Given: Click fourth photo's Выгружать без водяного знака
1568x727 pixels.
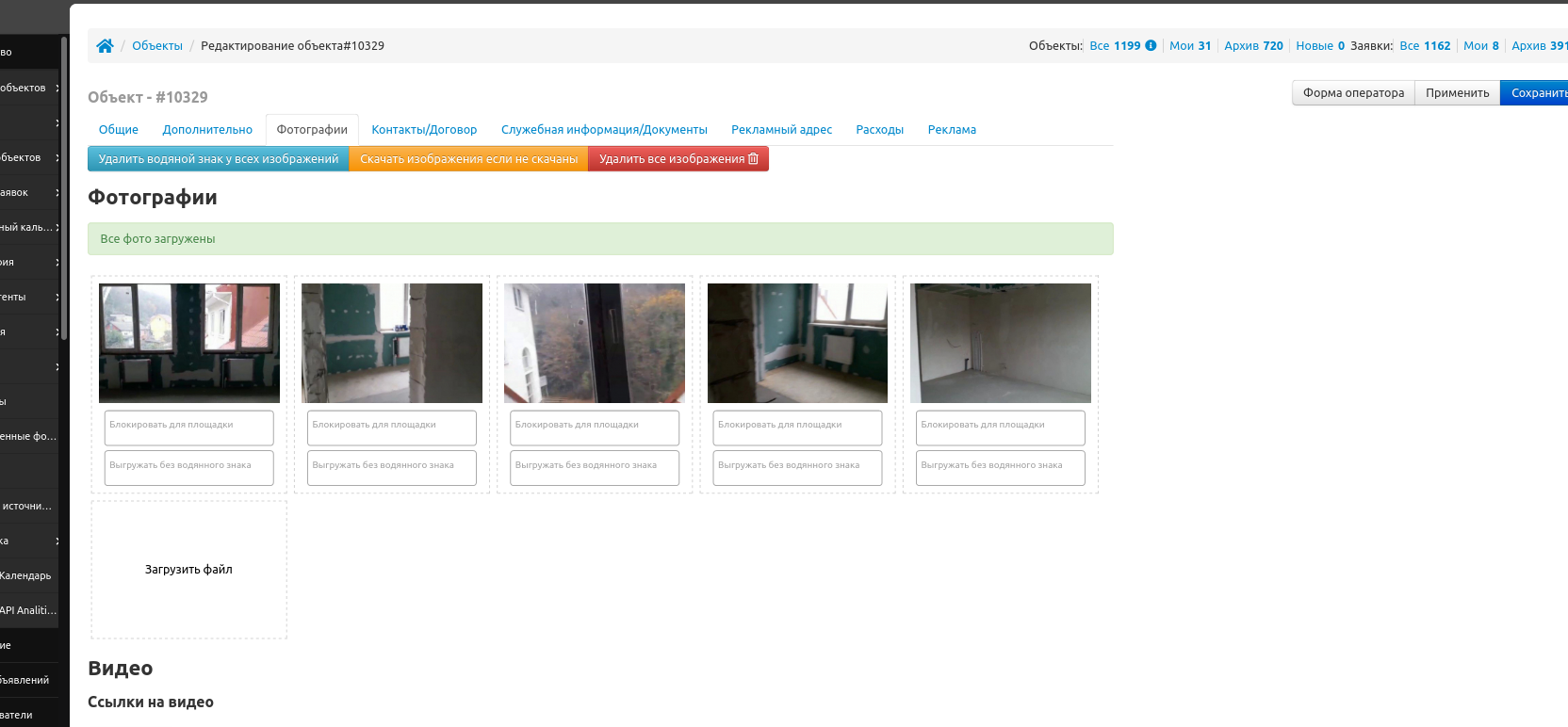Looking at the screenshot, I should click(797, 468).
